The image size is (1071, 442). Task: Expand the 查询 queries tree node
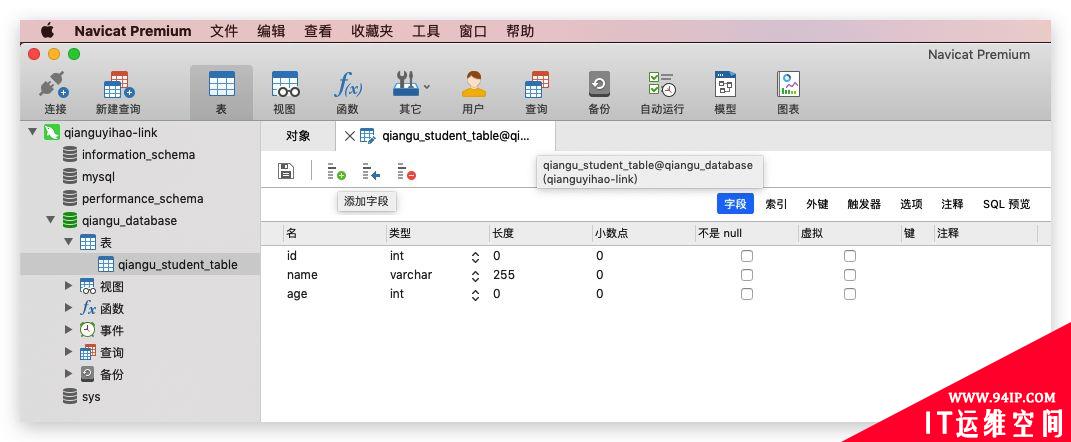[x=68, y=353]
